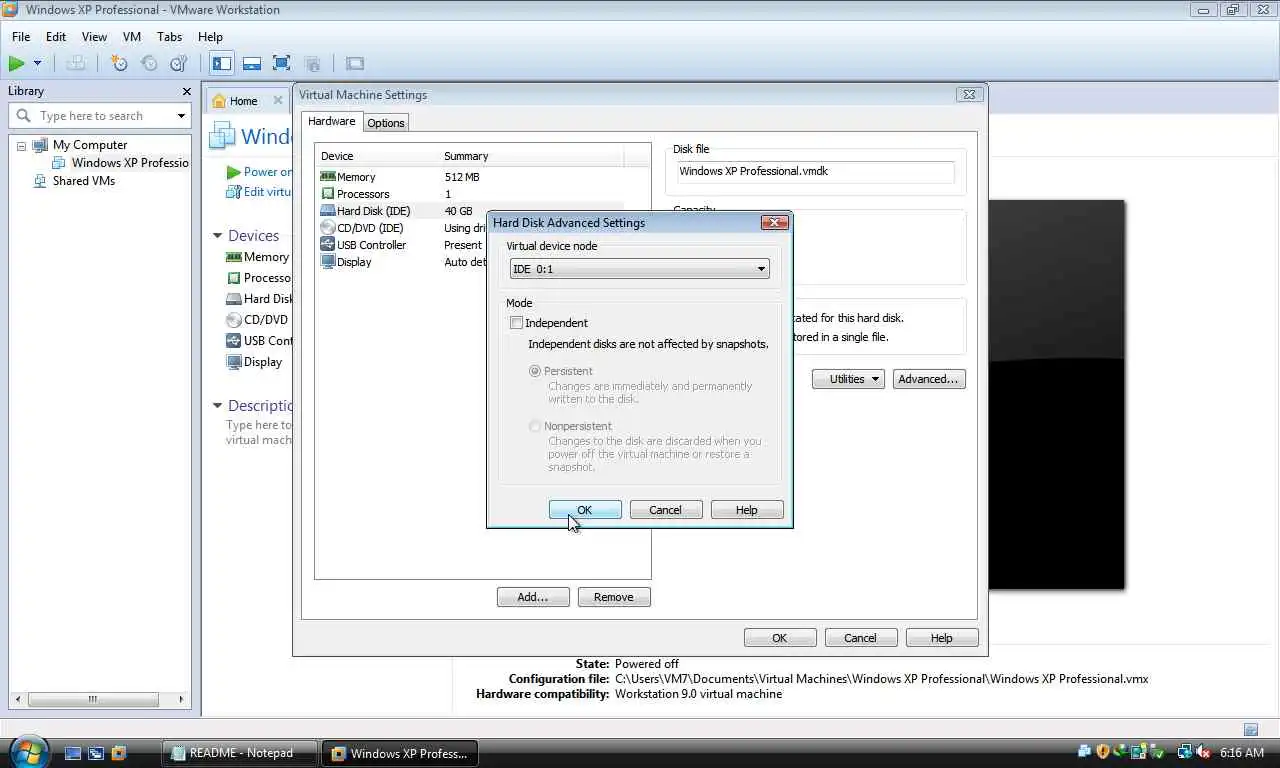Click the Library search field
Image resolution: width=1280 pixels, height=768 pixels.
[x=98, y=116]
